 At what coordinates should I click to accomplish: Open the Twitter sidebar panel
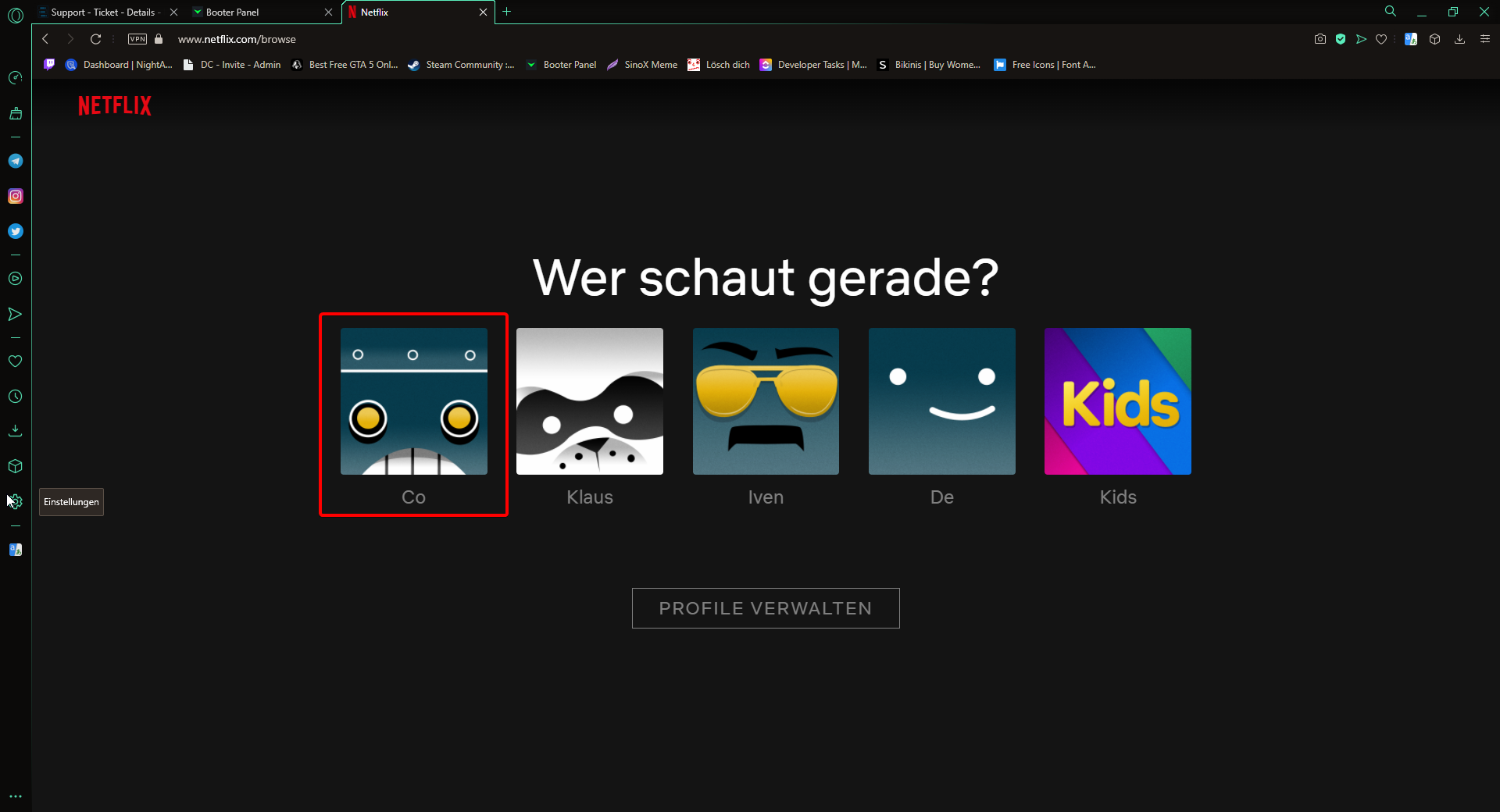point(16,231)
